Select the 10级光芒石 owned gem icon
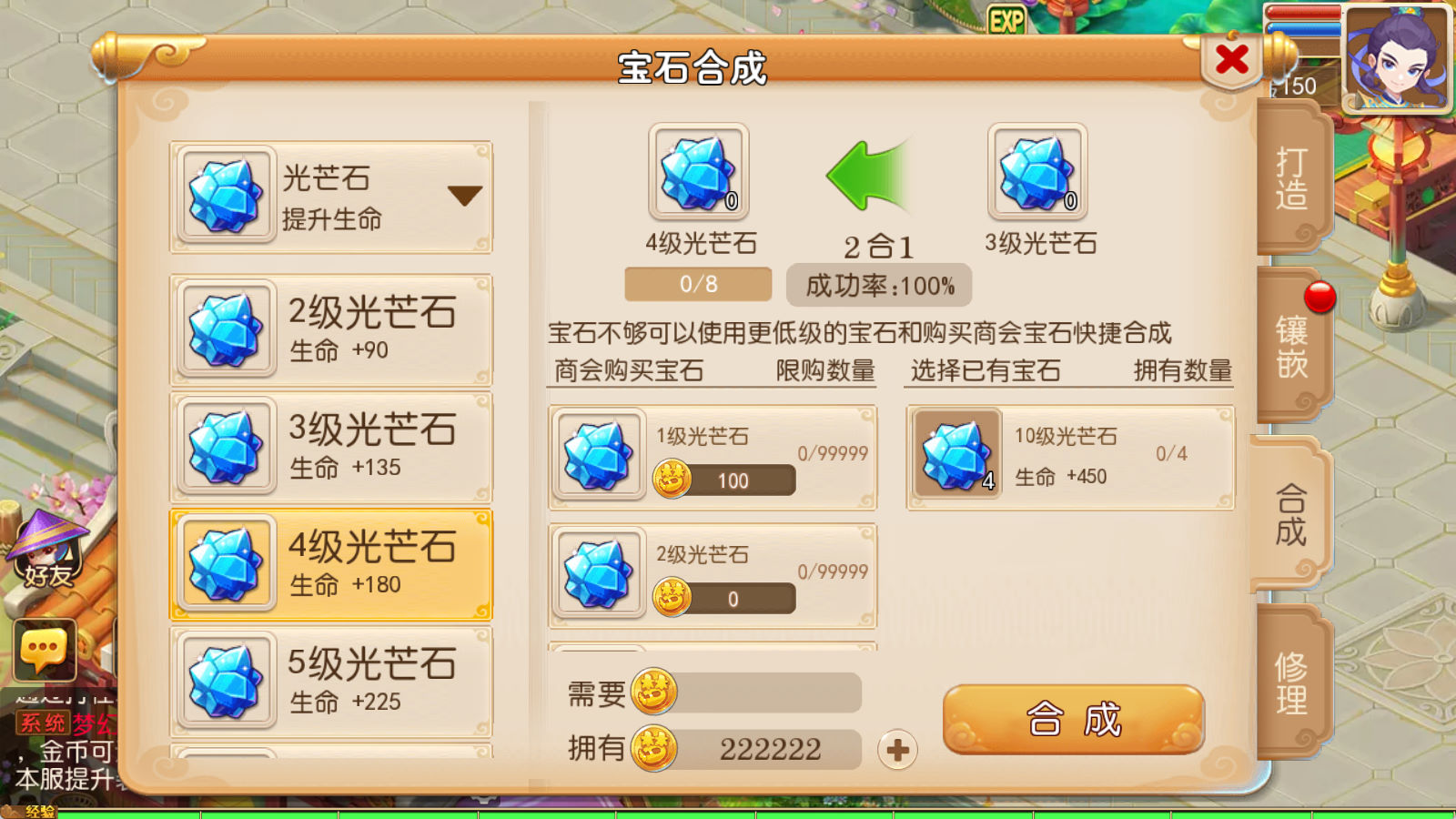Screen dimensions: 1456x819 coord(957,454)
